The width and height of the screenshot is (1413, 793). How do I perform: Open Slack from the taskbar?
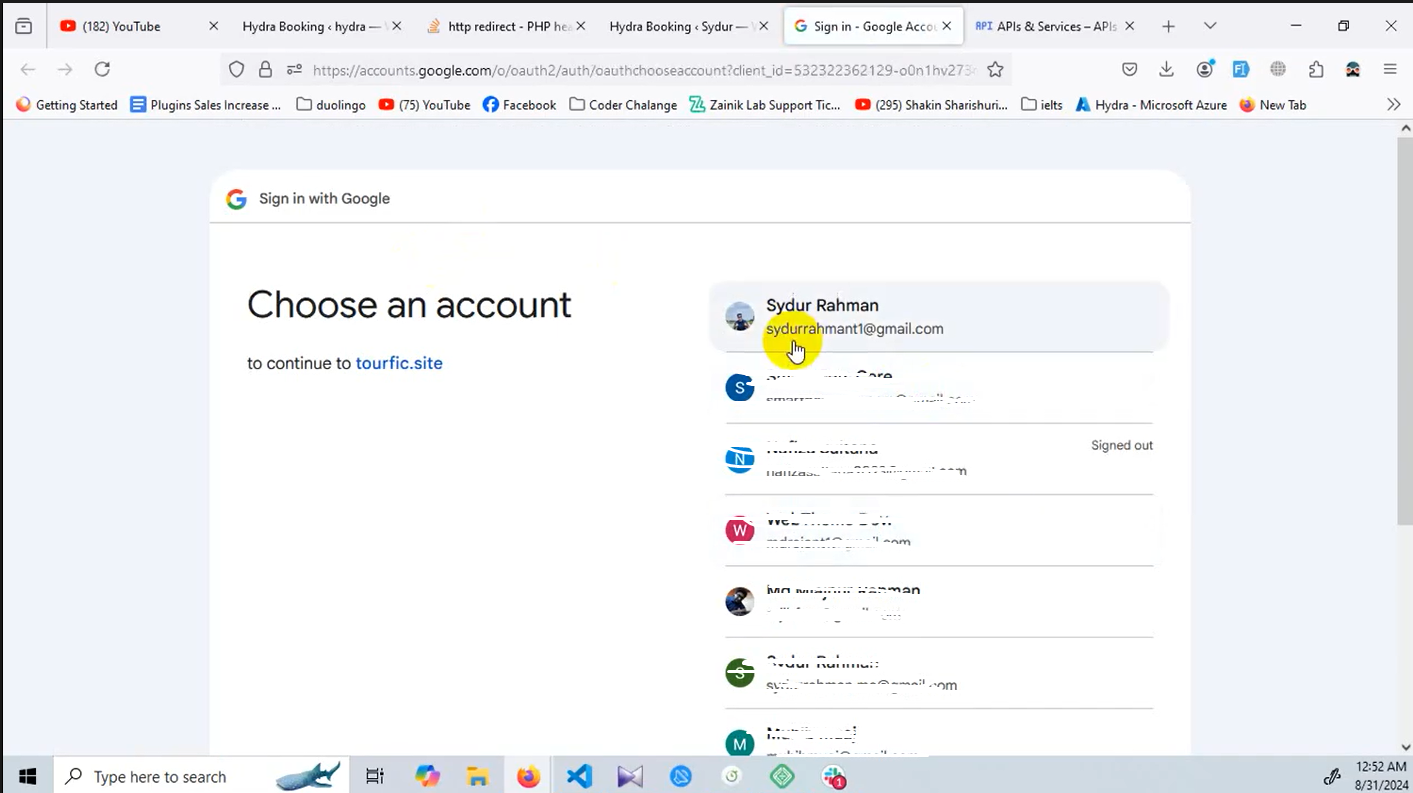(x=833, y=776)
